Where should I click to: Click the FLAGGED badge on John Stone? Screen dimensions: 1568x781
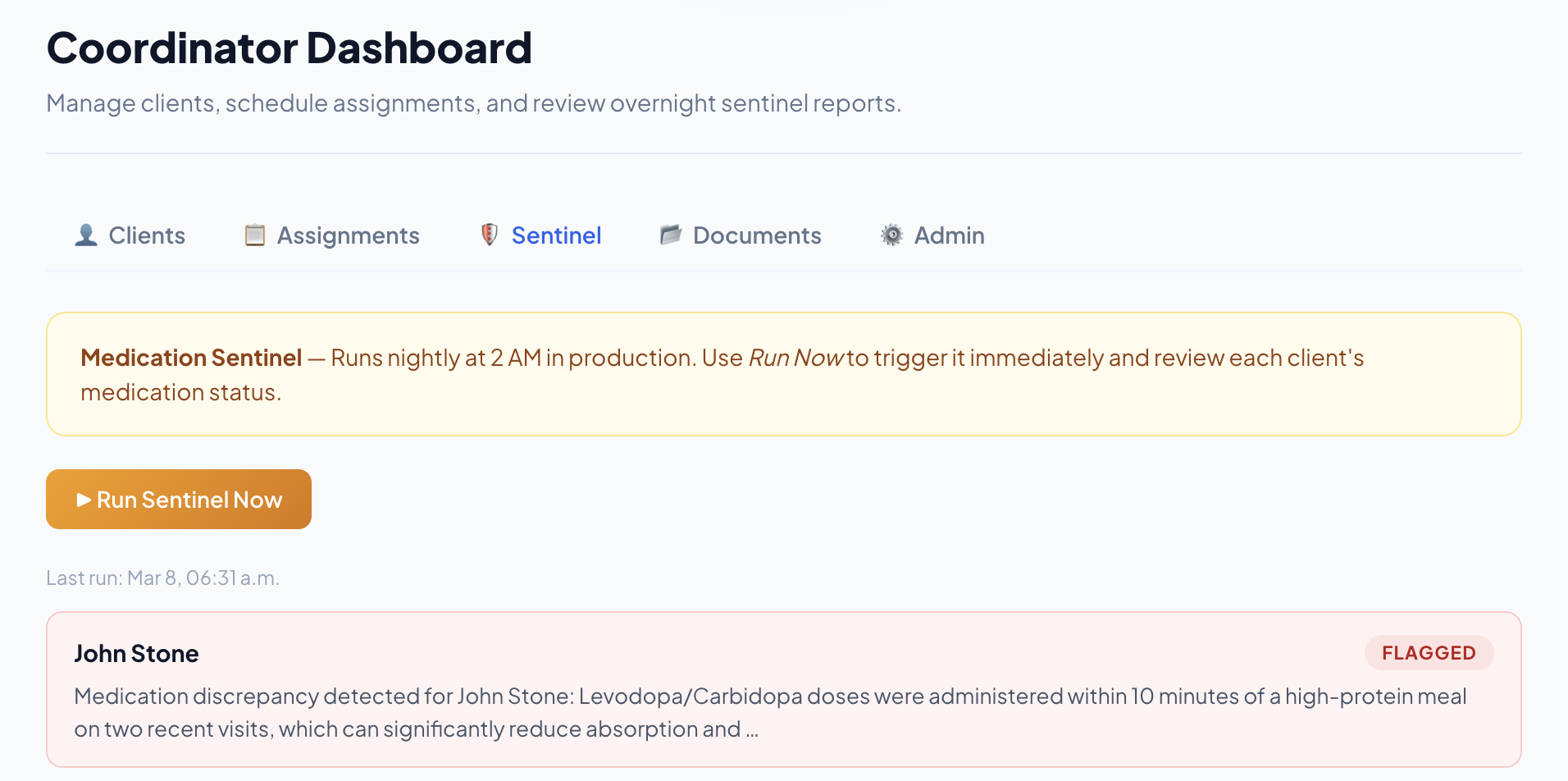1429,653
